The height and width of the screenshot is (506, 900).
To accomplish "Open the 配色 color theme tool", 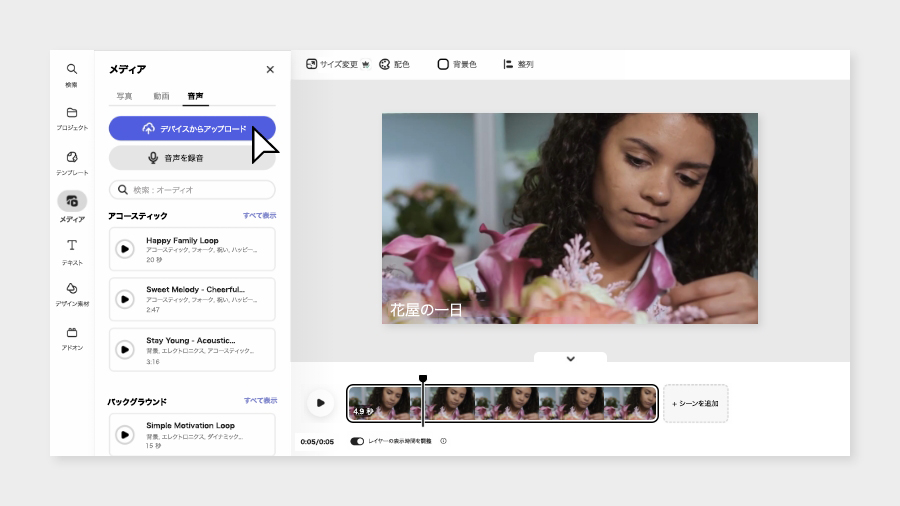I will pos(394,64).
